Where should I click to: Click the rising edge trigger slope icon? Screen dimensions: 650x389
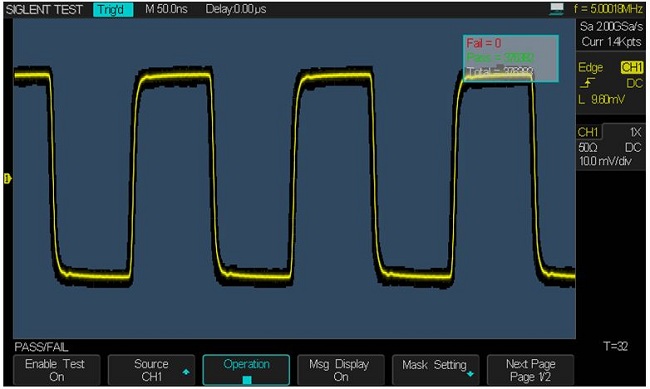(587, 83)
